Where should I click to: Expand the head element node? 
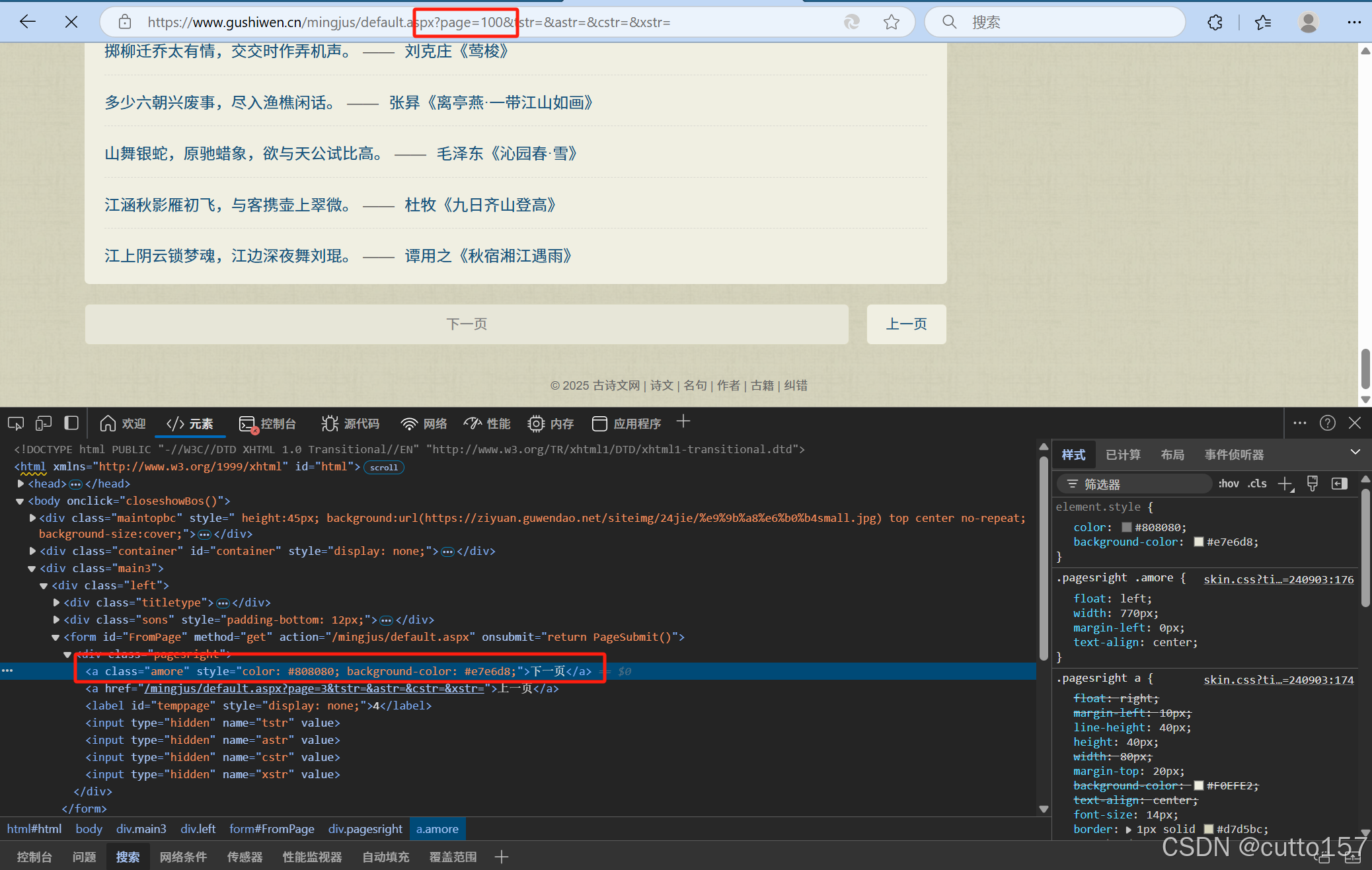point(20,484)
